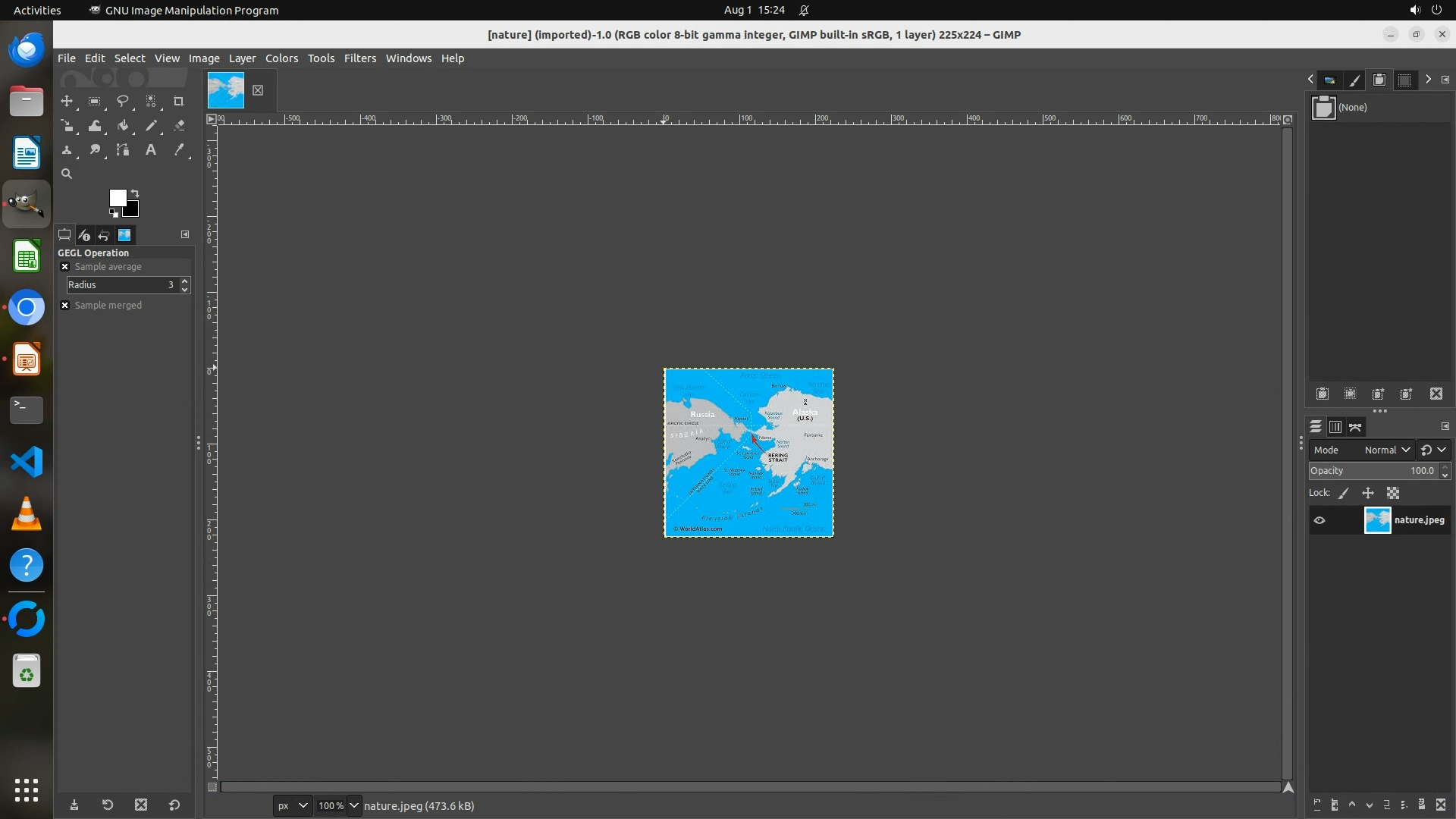Select the Move tool
The height and width of the screenshot is (819, 1456).
point(67,101)
